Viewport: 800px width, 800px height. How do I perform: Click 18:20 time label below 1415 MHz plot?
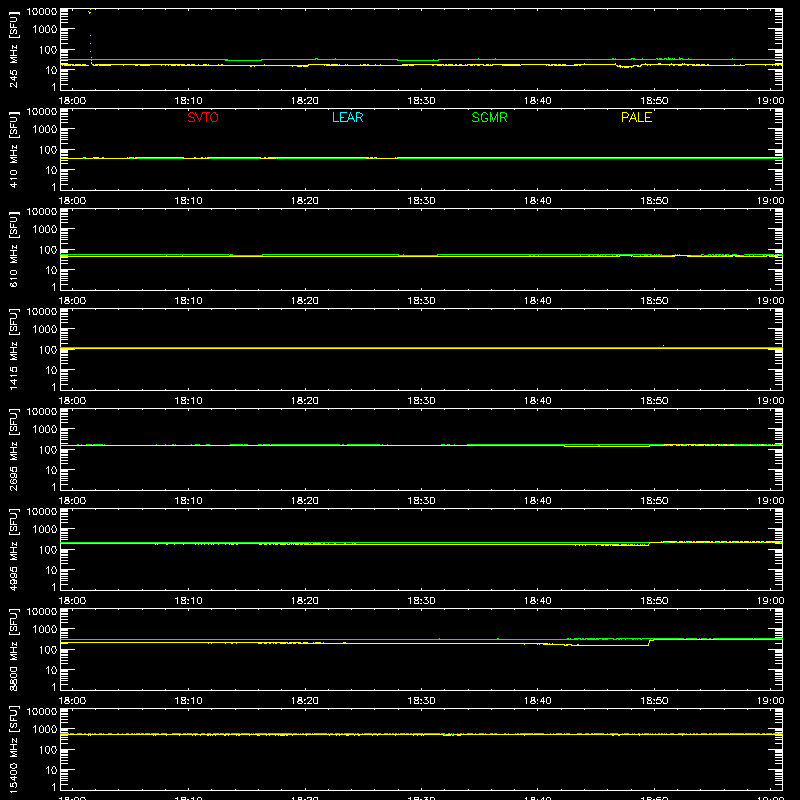pos(305,401)
